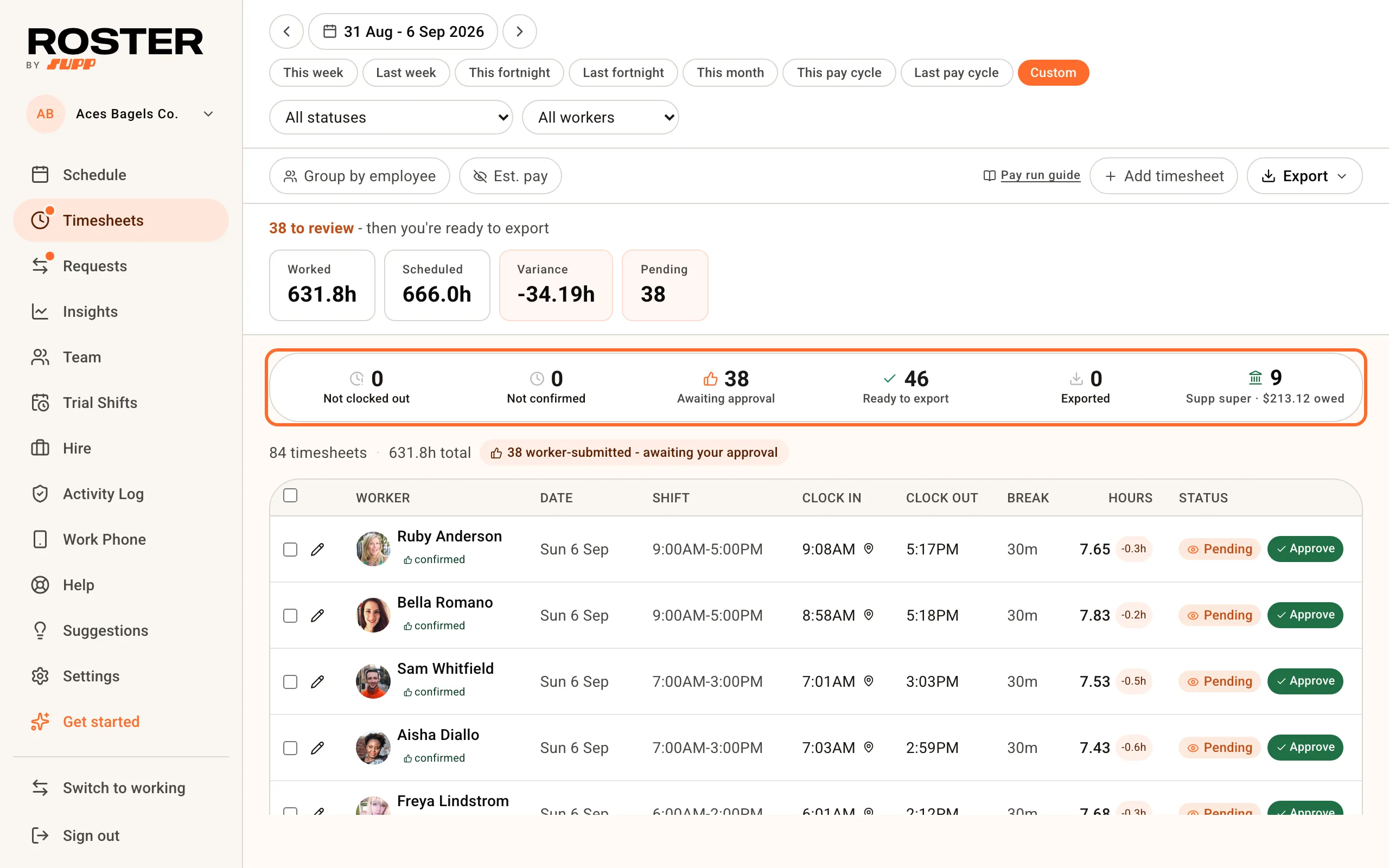
Task: Tick Bella Romano's row checkbox
Action: (290, 615)
